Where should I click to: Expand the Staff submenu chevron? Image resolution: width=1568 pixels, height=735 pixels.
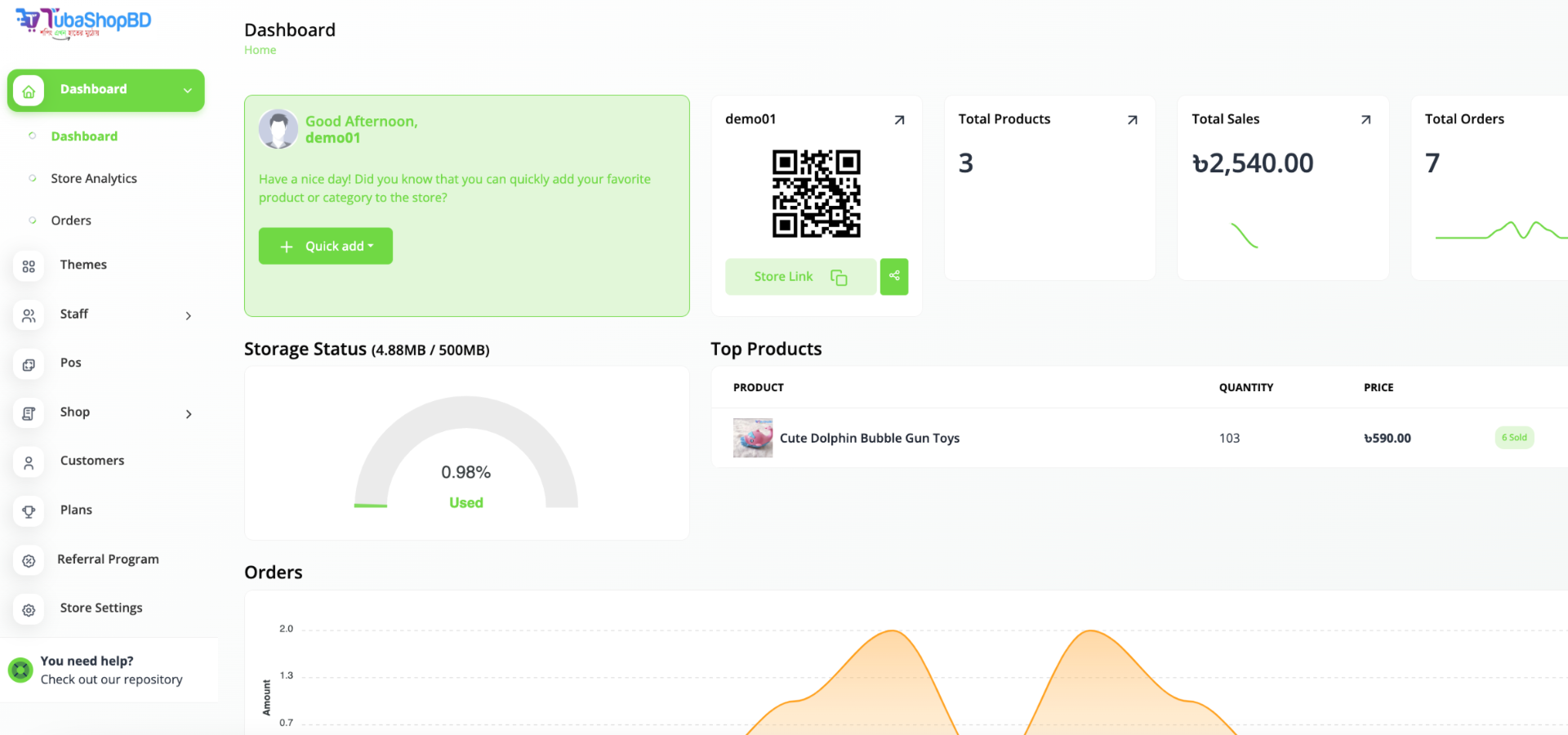[189, 316]
